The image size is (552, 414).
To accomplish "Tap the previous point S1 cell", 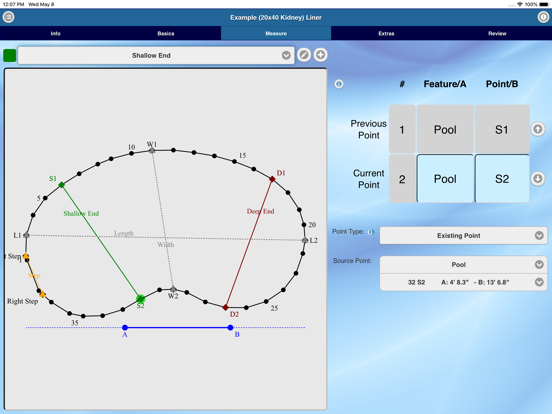I will [x=502, y=129].
